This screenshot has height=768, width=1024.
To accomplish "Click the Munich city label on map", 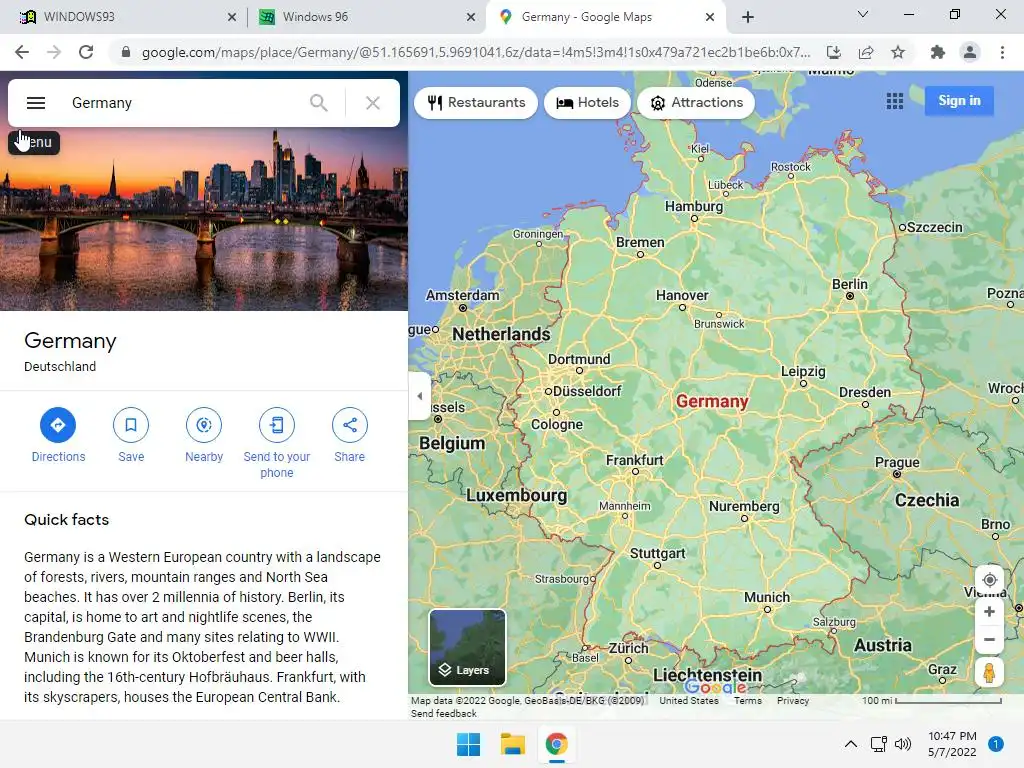I will click(x=767, y=597).
